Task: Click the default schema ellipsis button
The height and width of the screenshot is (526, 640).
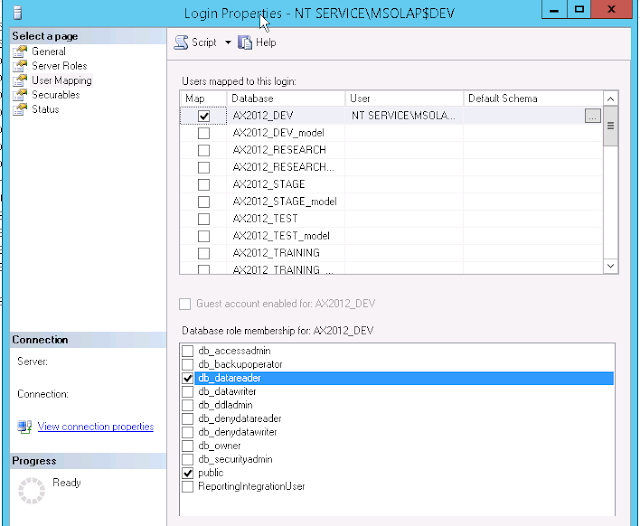Action: tap(593, 115)
